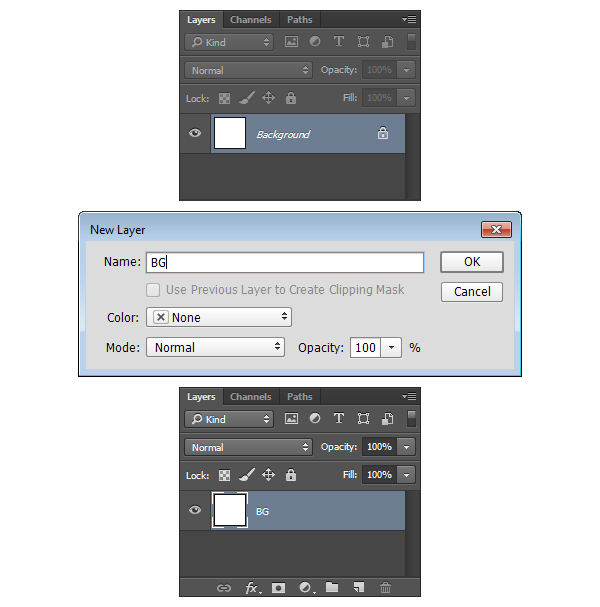
Task: Click the trash icon to delete layer
Action: tap(385, 588)
